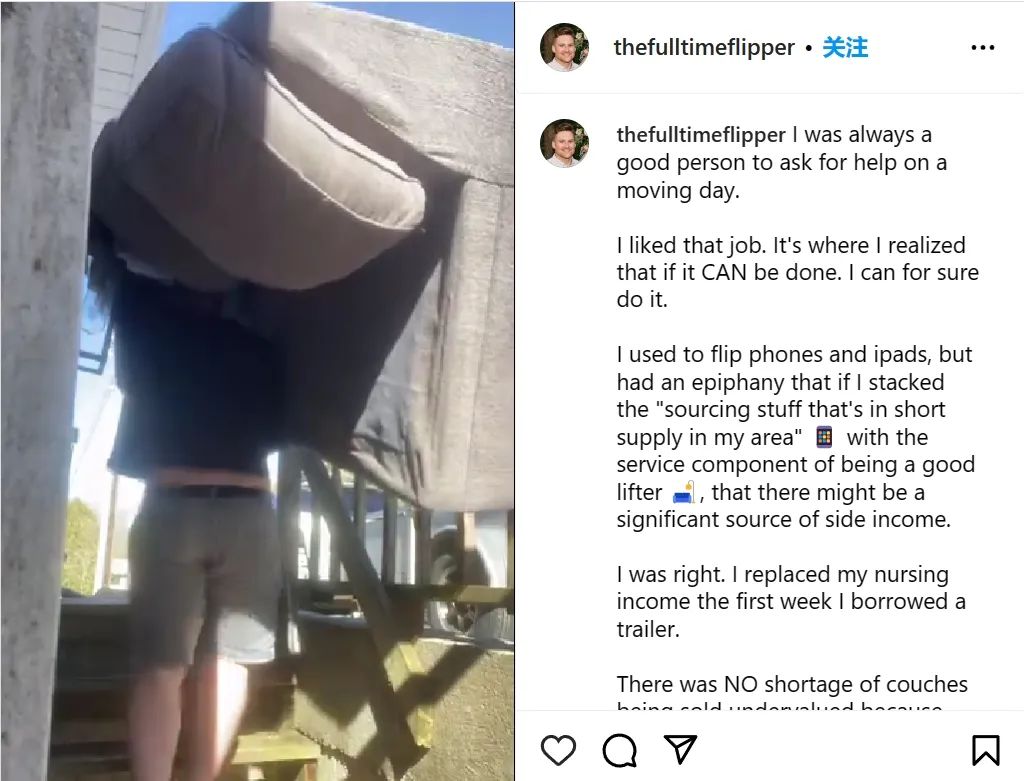Viewport: 1024px width, 781px height.
Task: Follow the account via blue 关注 button
Action: point(845,48)
